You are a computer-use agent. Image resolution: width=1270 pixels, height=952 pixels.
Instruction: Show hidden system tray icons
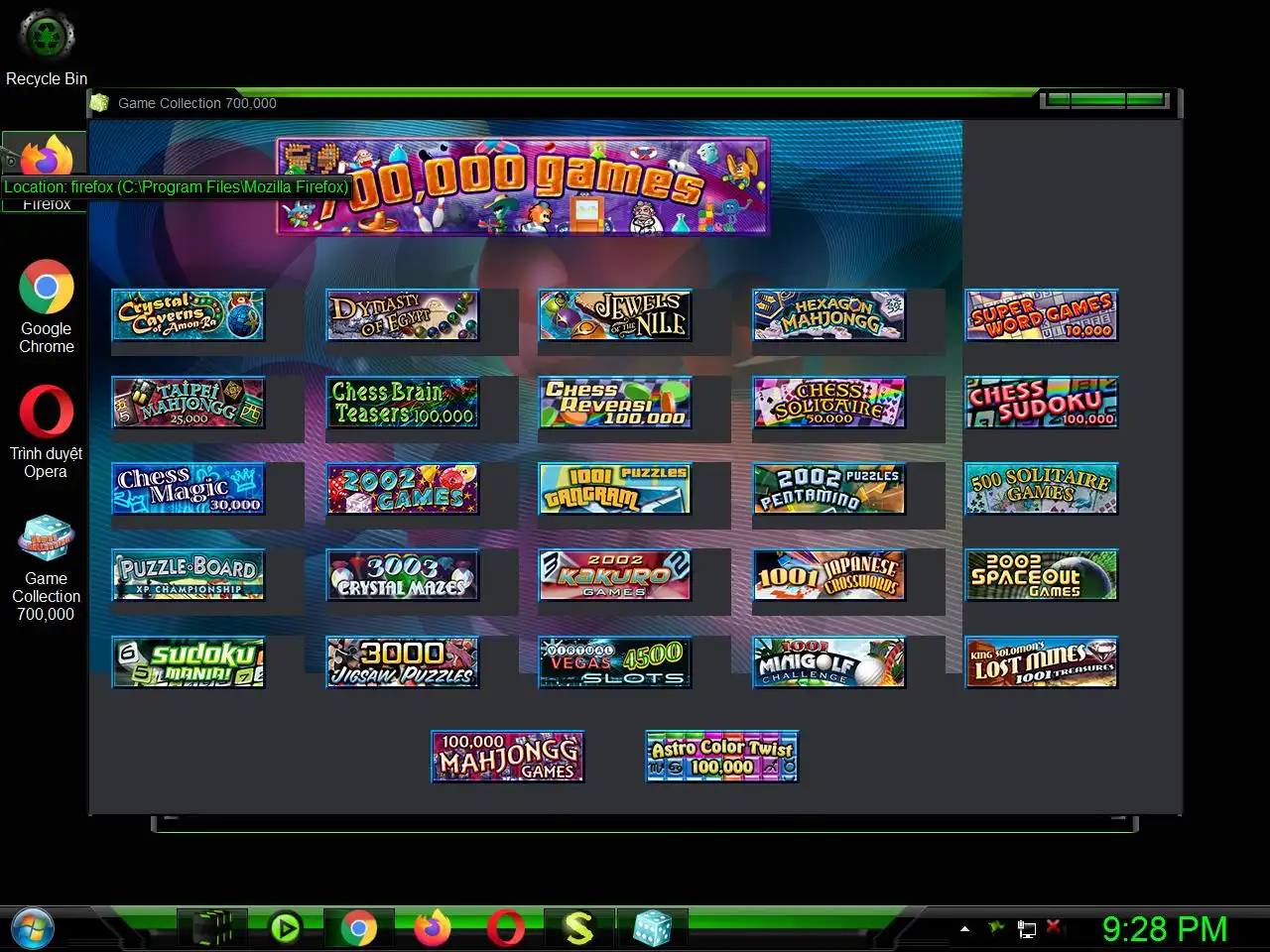pos(964,929)
